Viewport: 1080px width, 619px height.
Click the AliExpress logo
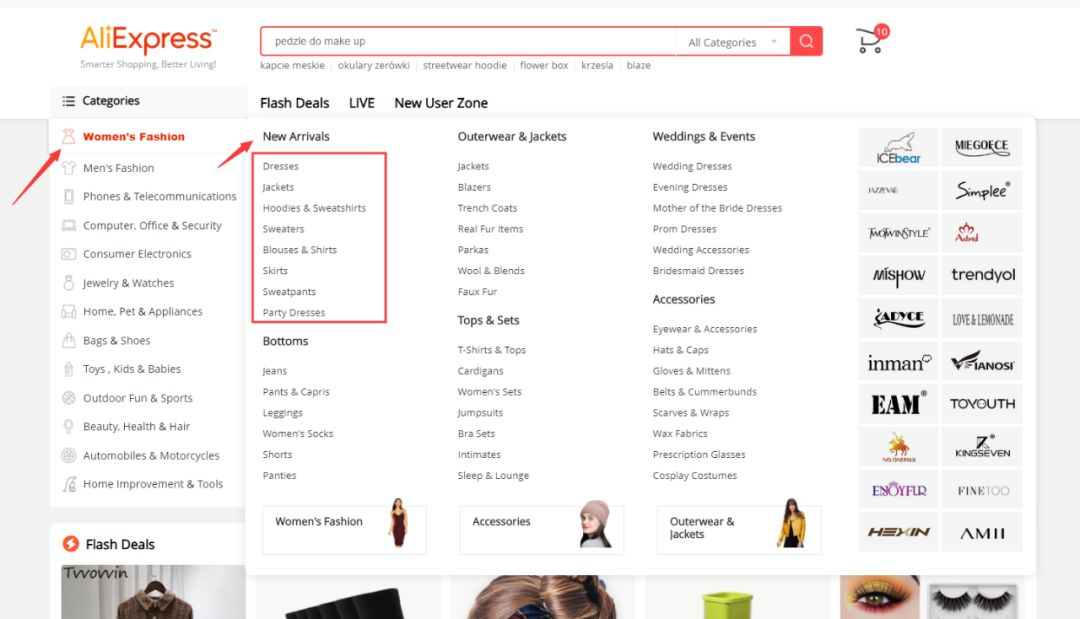[x=148, y=40]
